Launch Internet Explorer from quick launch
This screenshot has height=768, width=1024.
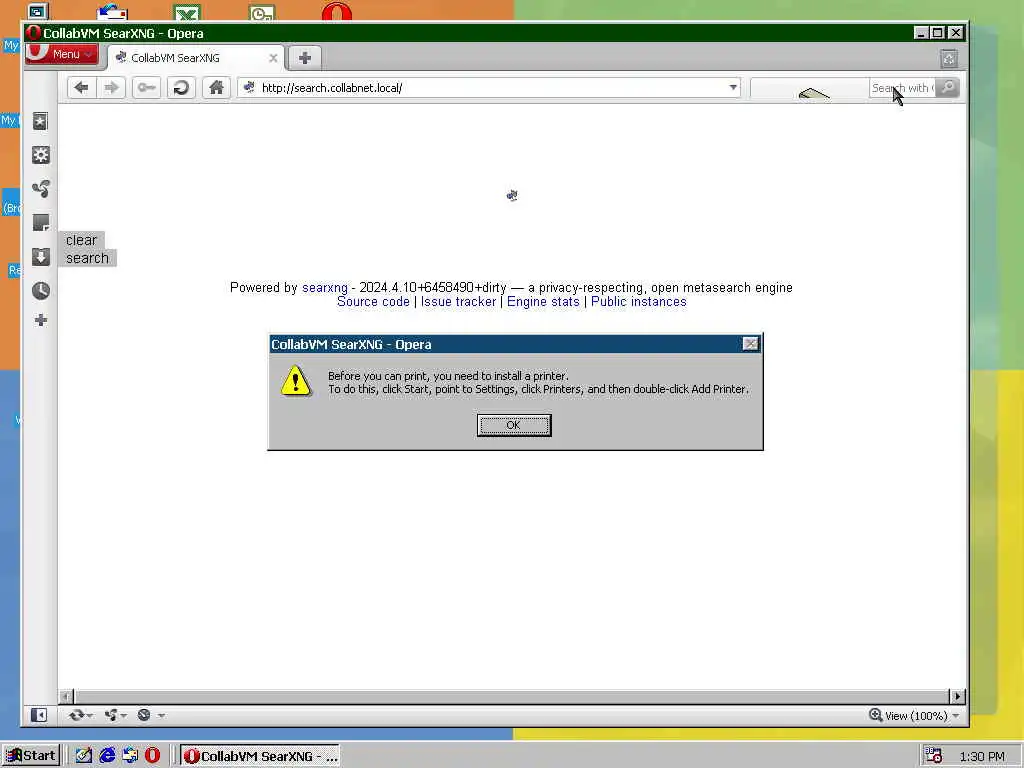107,756
